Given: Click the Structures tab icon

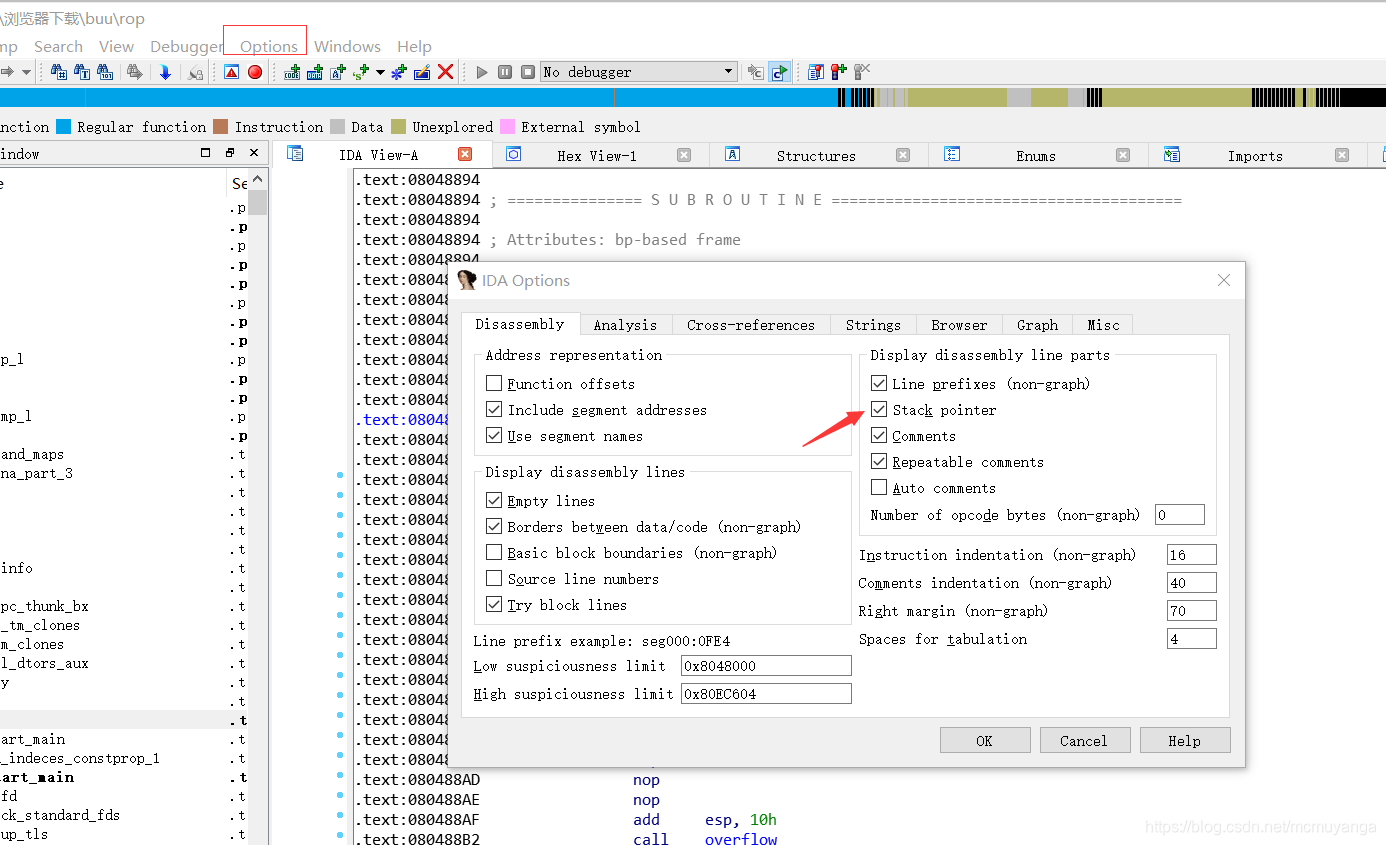Looking at the screenshot, I should pos(732,153).
